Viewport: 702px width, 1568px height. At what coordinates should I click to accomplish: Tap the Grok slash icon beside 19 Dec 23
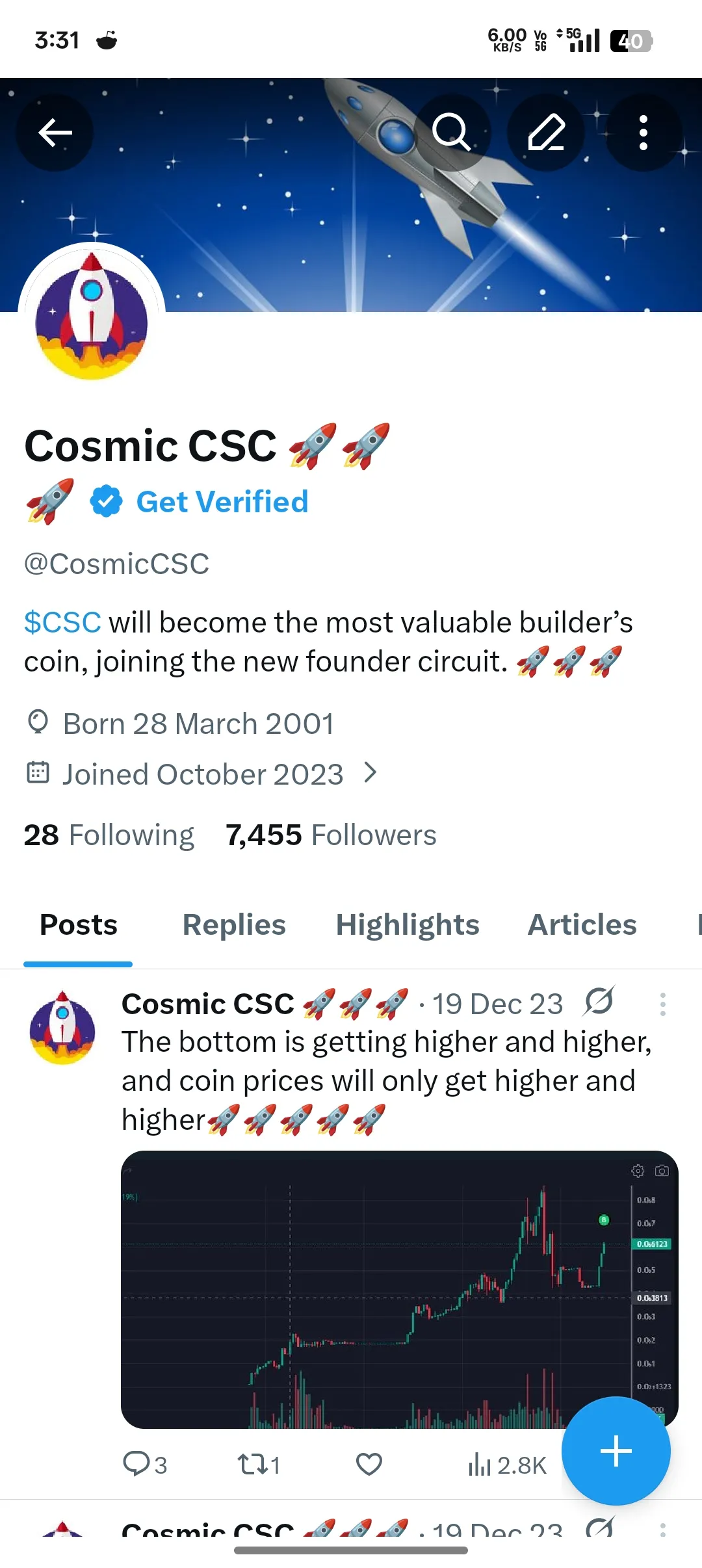click(599, 1001)
